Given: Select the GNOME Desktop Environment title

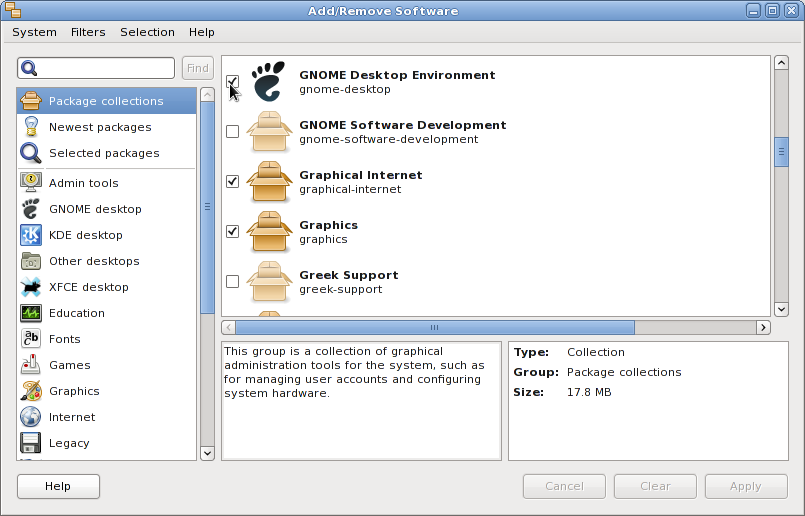Looking at the screenshot, I should pyautogui.click(x=397, y=75).
